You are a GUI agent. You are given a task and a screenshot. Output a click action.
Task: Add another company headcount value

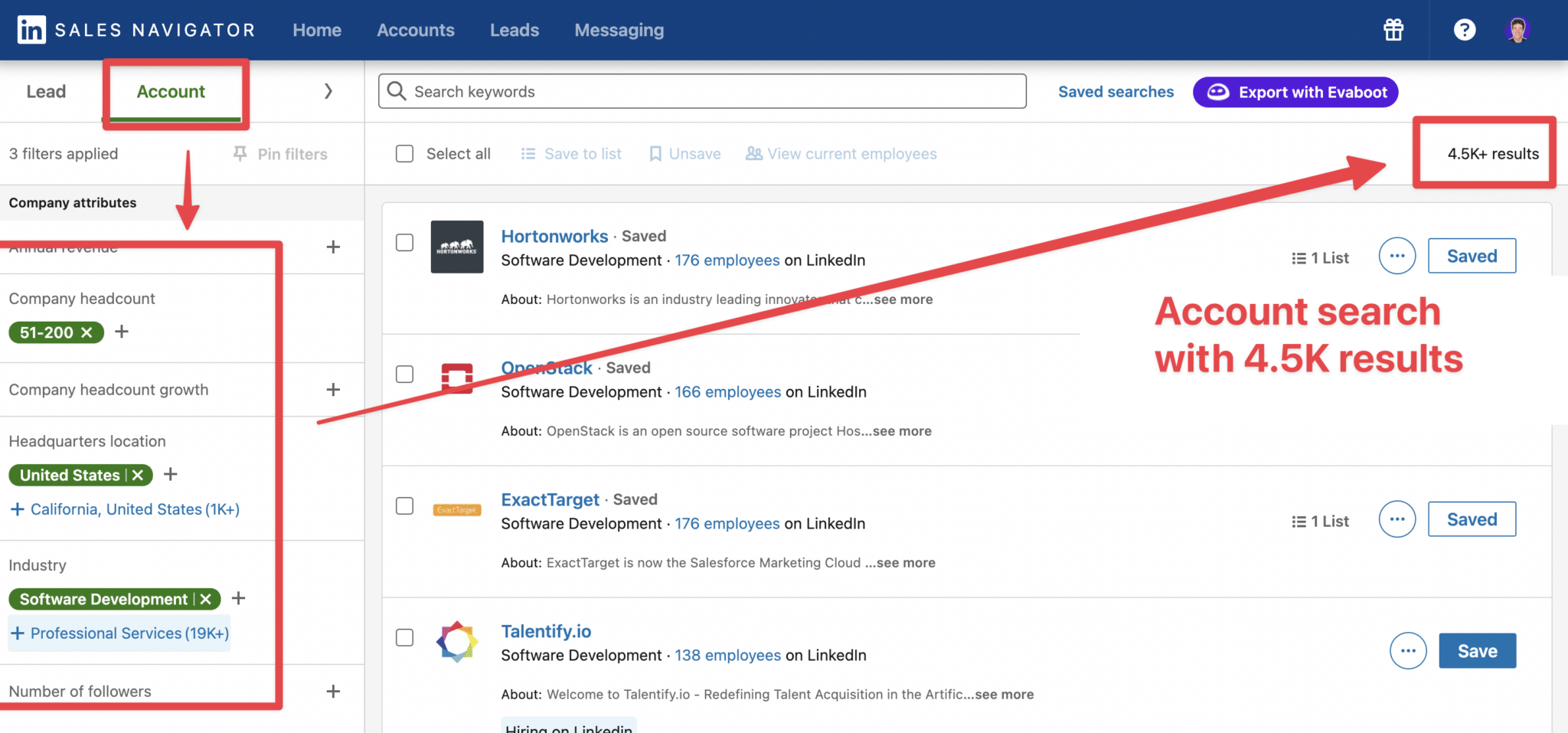click(122, 332)
